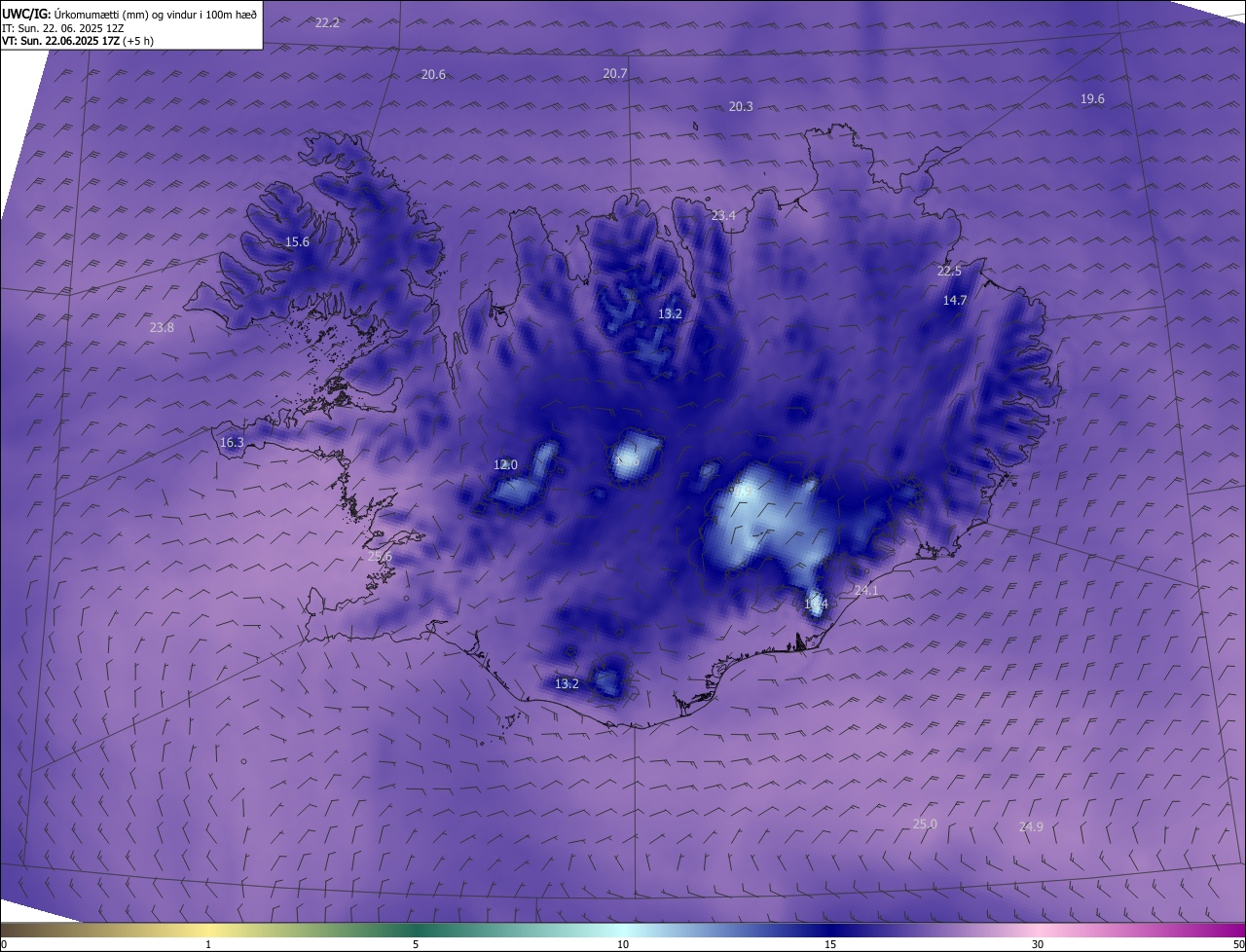The width and height of the screenshot is (1246, 952).
Task: Click the 20.7 value label
Action: coord(615,74)
